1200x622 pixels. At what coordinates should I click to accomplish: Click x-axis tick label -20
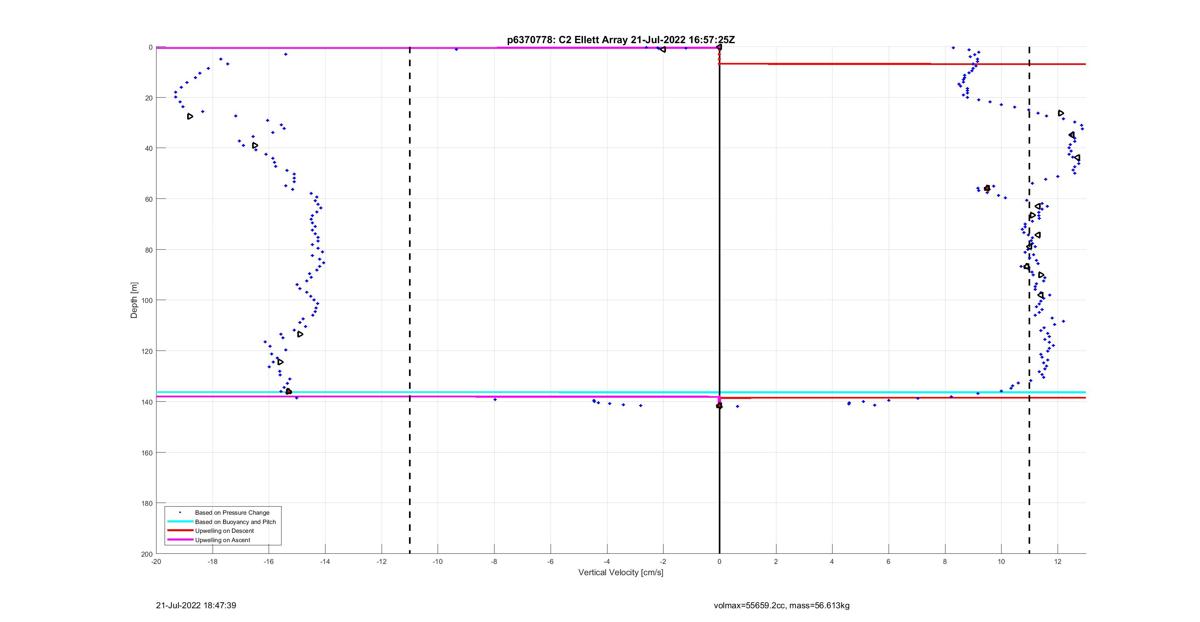tap(156, 561)
